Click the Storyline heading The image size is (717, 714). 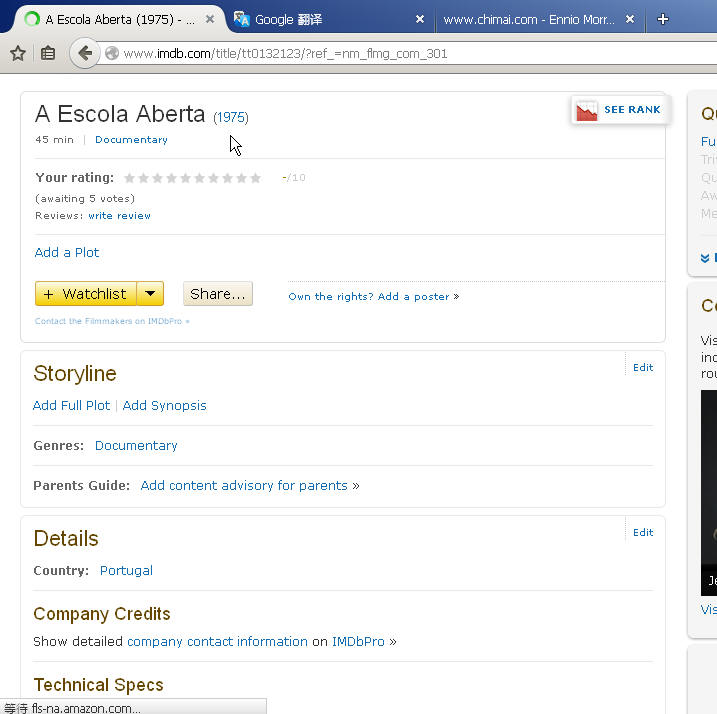75,374
